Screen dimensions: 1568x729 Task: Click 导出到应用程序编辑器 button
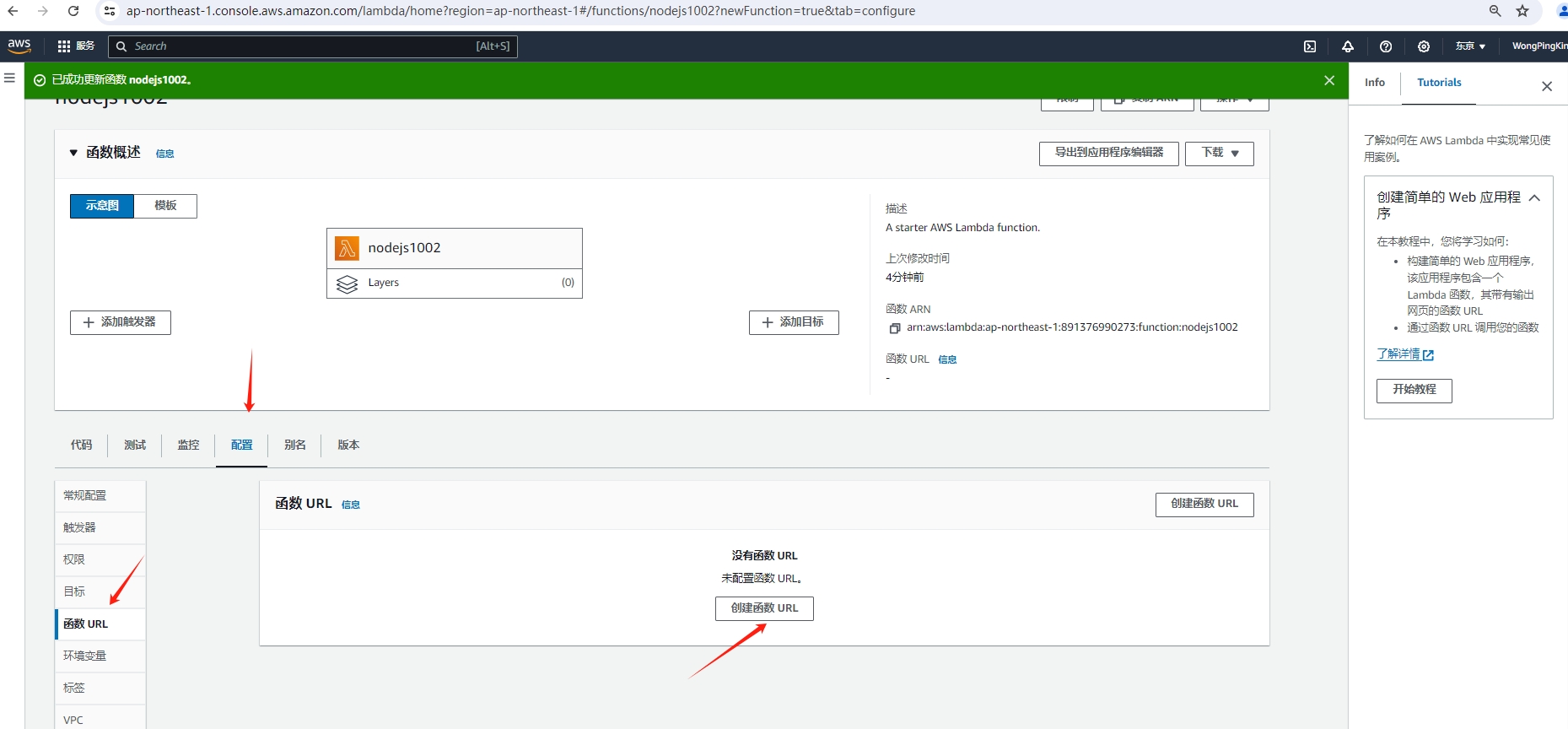tap(1109, 153)
